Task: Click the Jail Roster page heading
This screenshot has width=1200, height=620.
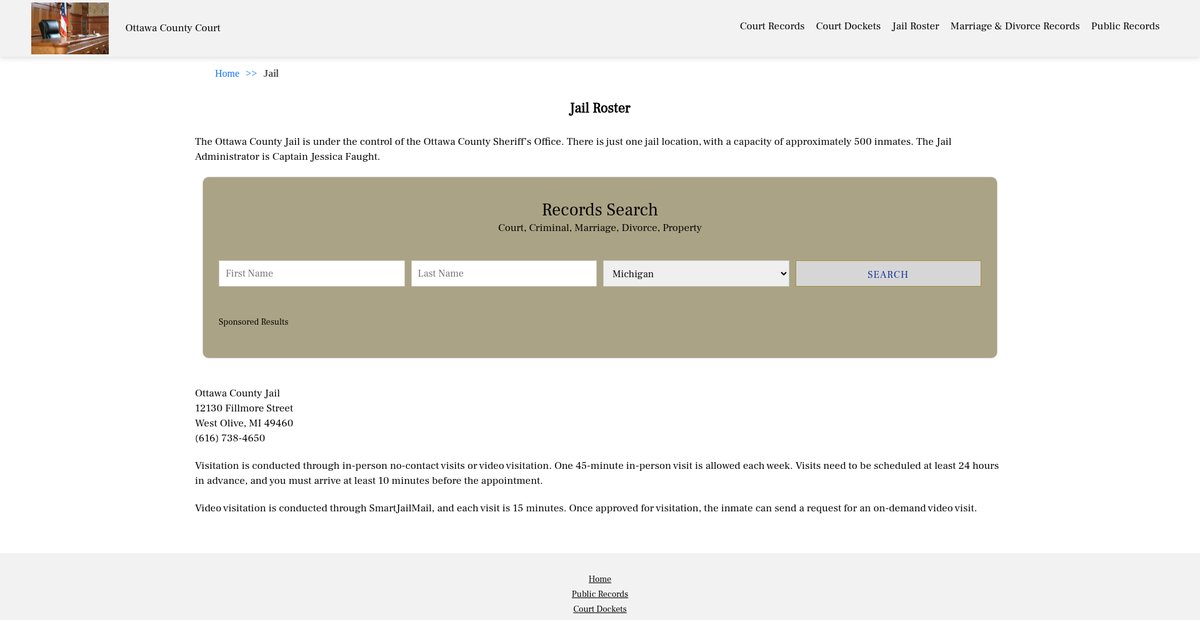Action: [x=600, y=108]
